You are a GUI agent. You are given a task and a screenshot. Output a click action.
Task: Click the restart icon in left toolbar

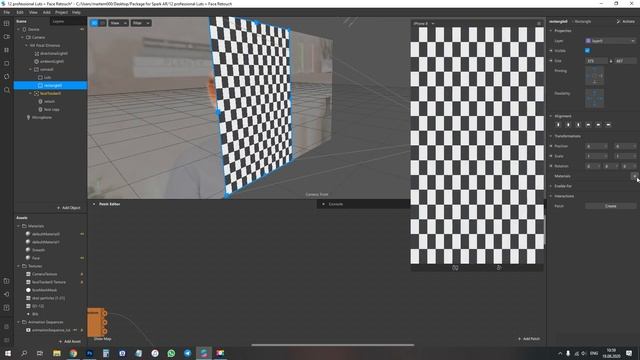click(x=7, y=77)
